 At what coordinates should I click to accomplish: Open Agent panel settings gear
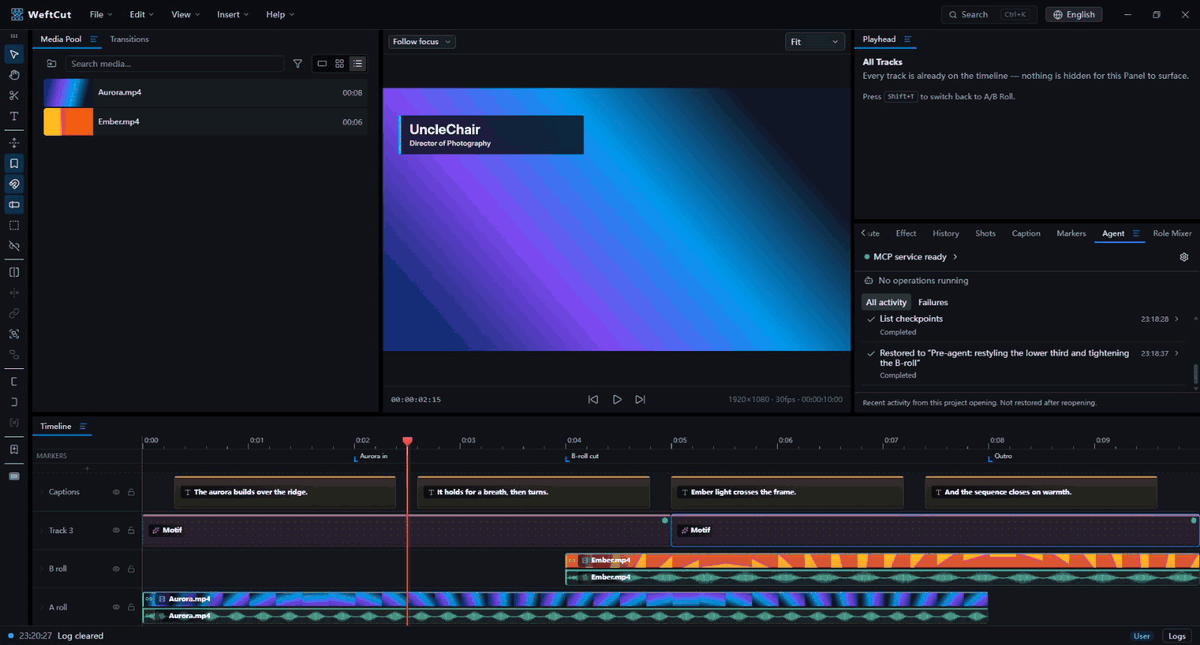[1184, 257]
